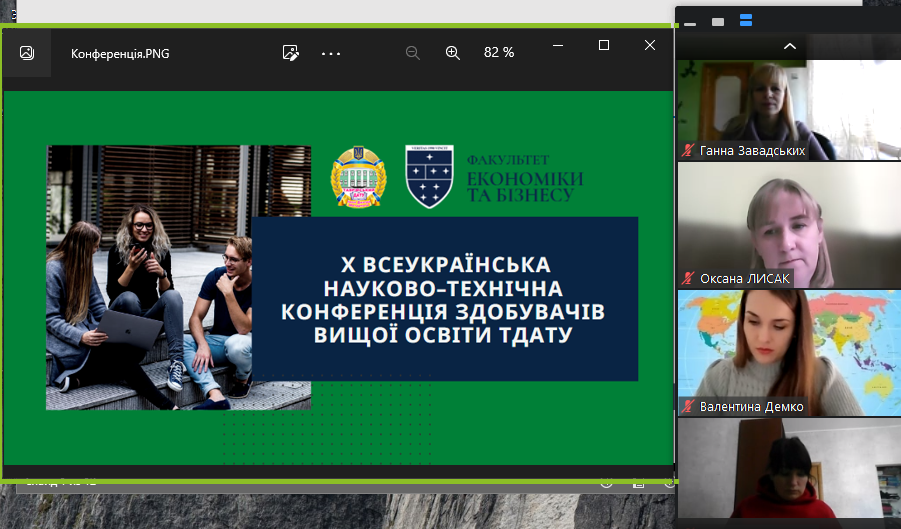Screen dimensions: 901x529
Task: Click muted mic icon of Валентина Демко
Action: click(688, 407)
